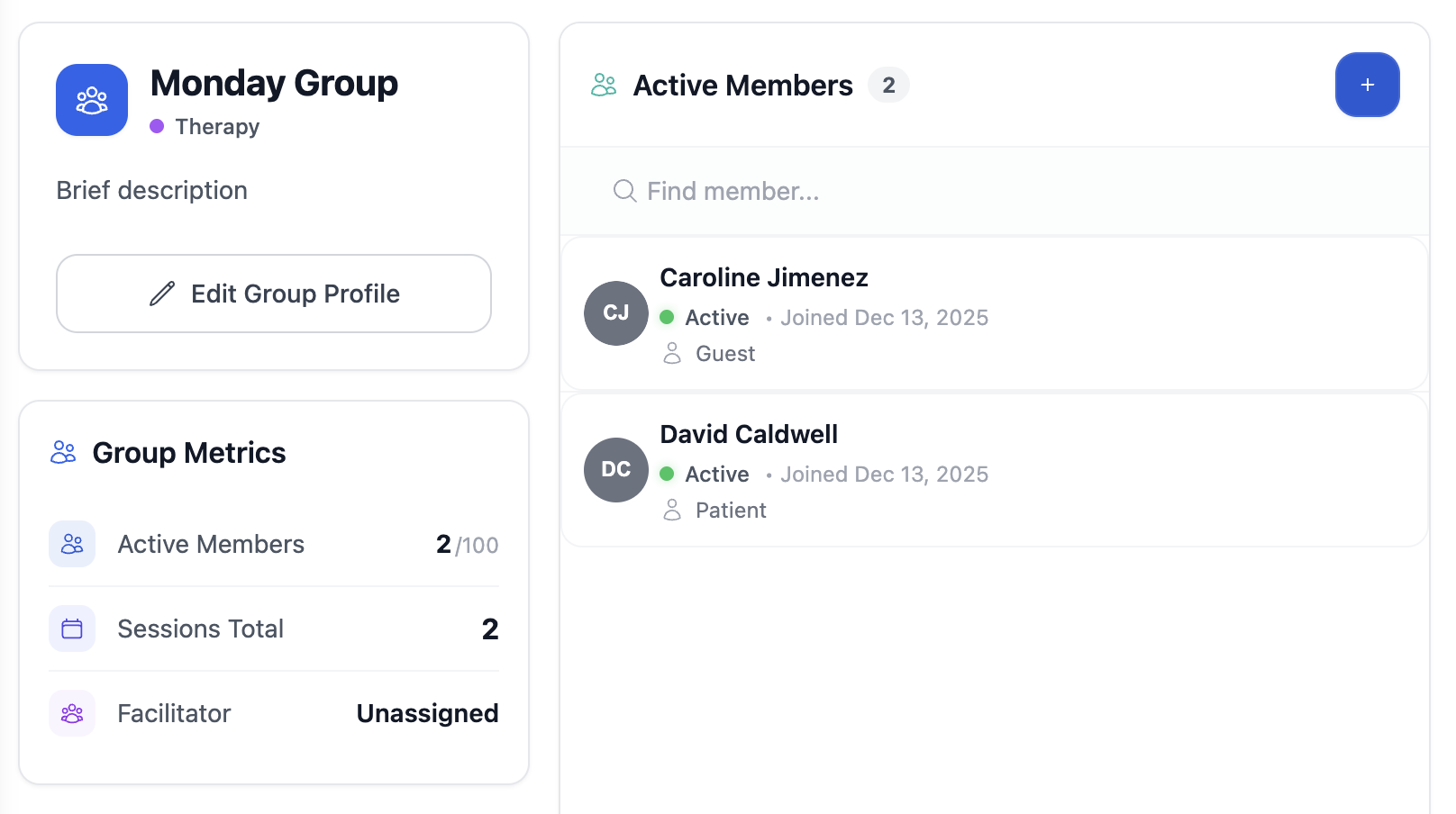Viewport: 1456px width, 814px height.
Task: Click the Active Members metric icon
Action: [72, 544]
